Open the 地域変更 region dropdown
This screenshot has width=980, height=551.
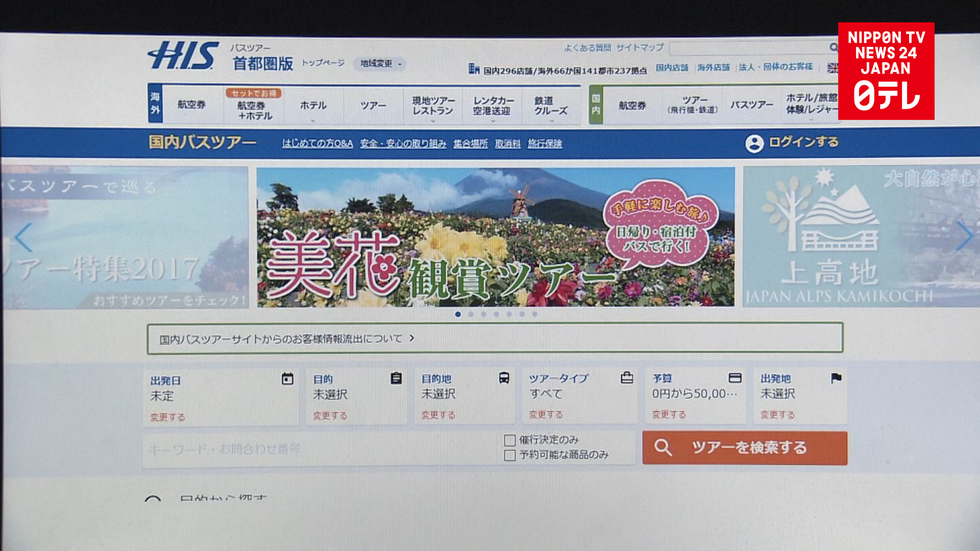pos(379,64)
